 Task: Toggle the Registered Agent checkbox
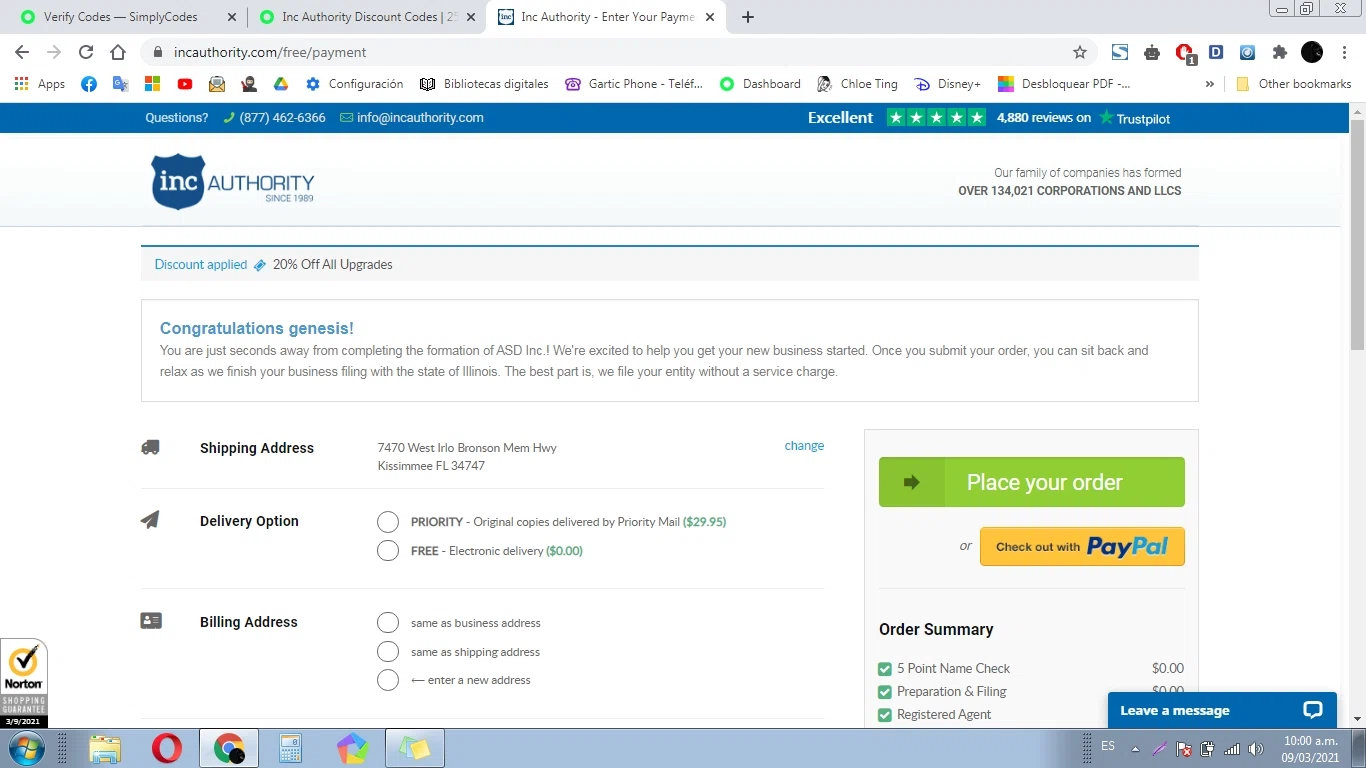coord(884,715)
